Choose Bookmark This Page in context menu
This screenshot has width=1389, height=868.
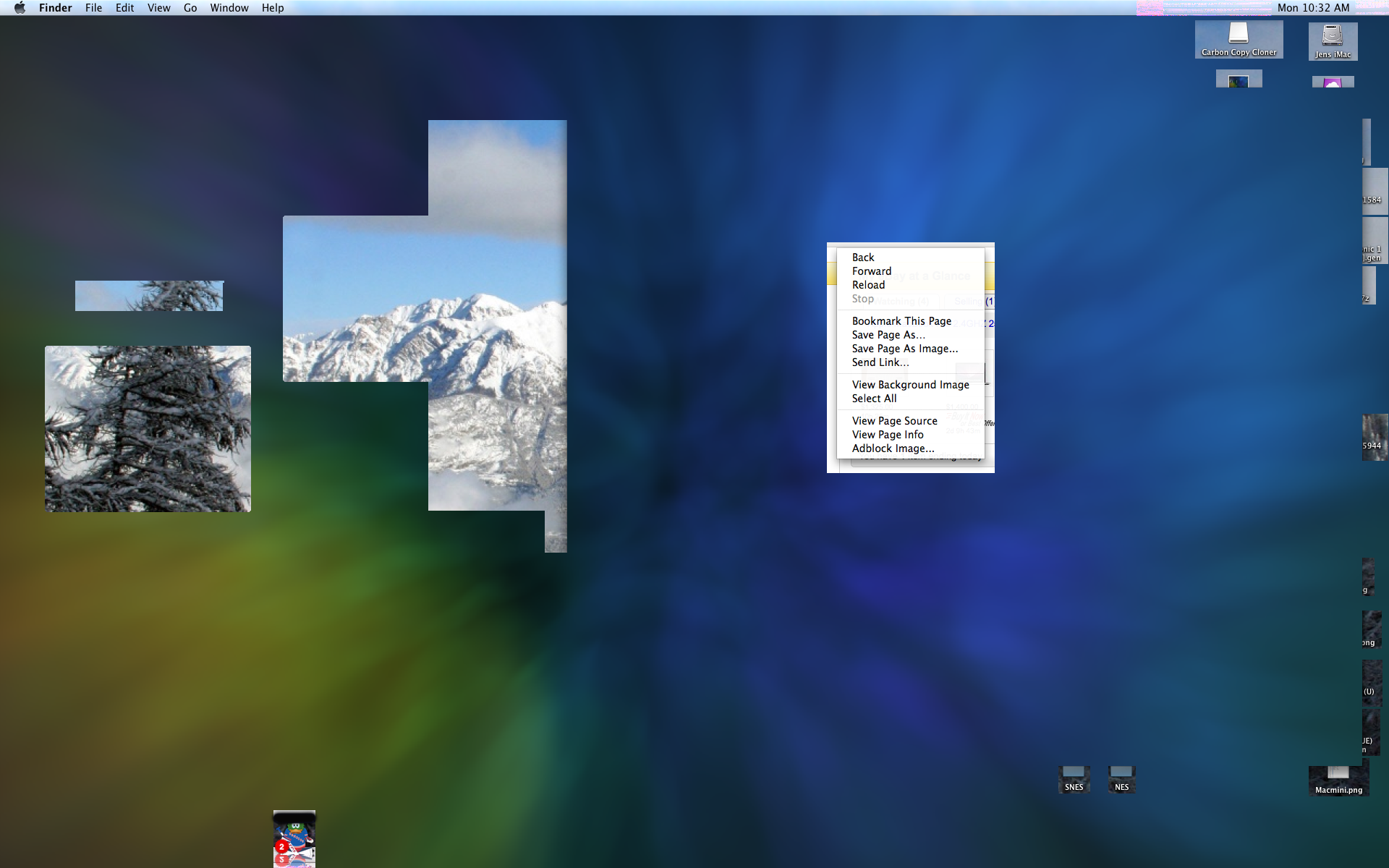tap(901, 321)
